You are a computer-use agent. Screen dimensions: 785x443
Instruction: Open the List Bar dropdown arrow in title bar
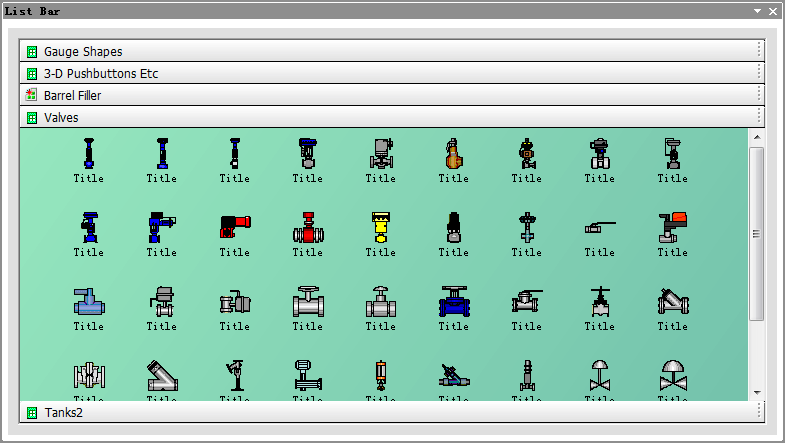click(x=759, y=11)
